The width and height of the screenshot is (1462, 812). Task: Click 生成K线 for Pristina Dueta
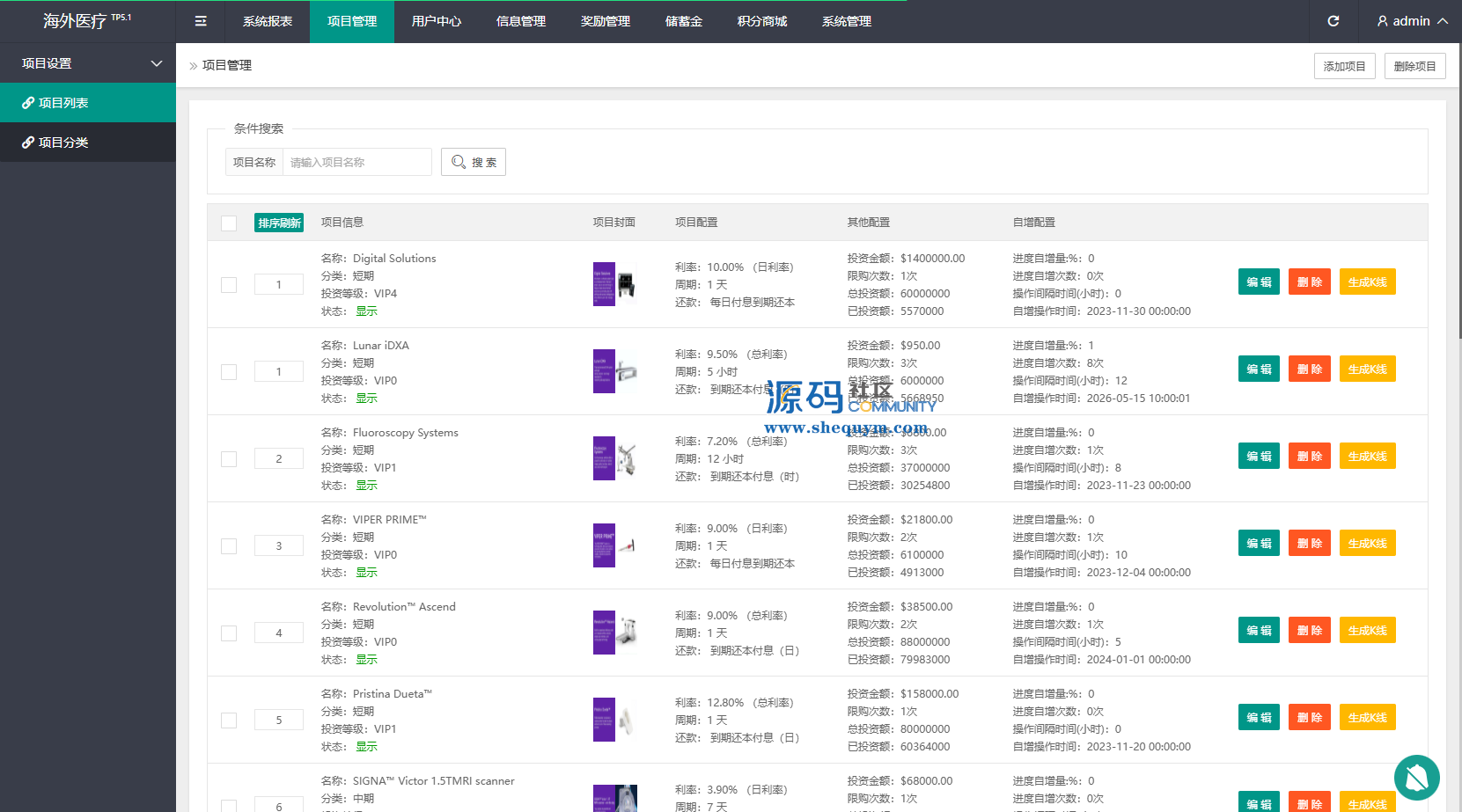pyautogui.click(x=1368, y=717)
